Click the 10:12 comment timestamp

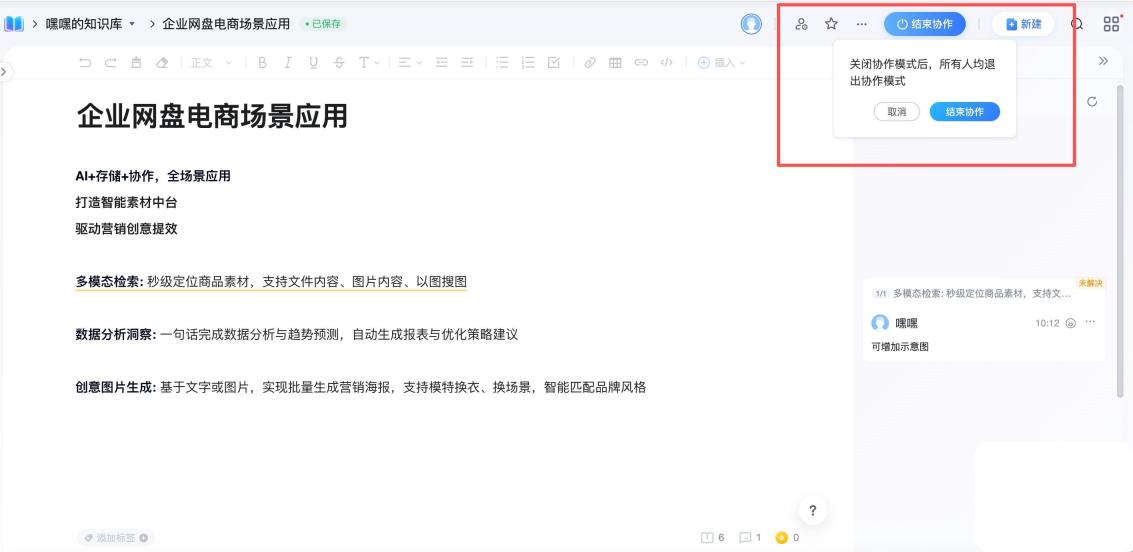tap(1047, 323)
